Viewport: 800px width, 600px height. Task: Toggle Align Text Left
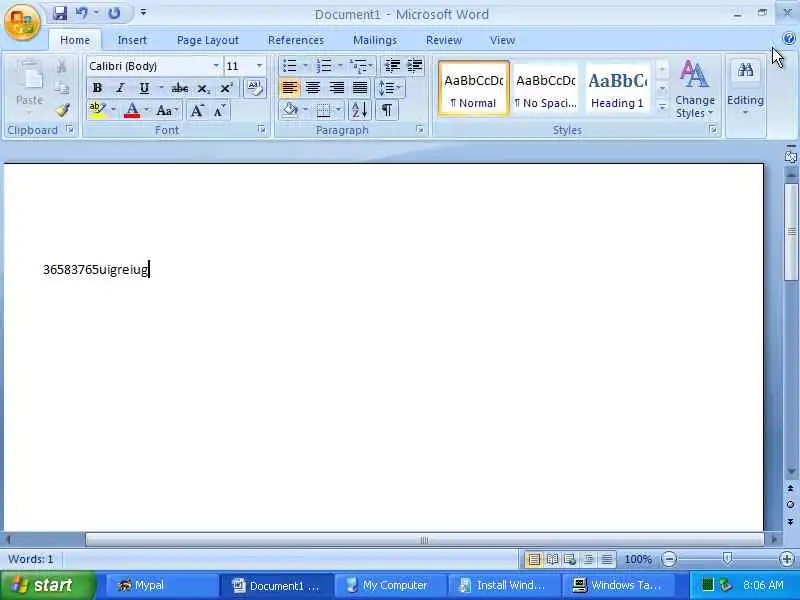coord(290,88)
